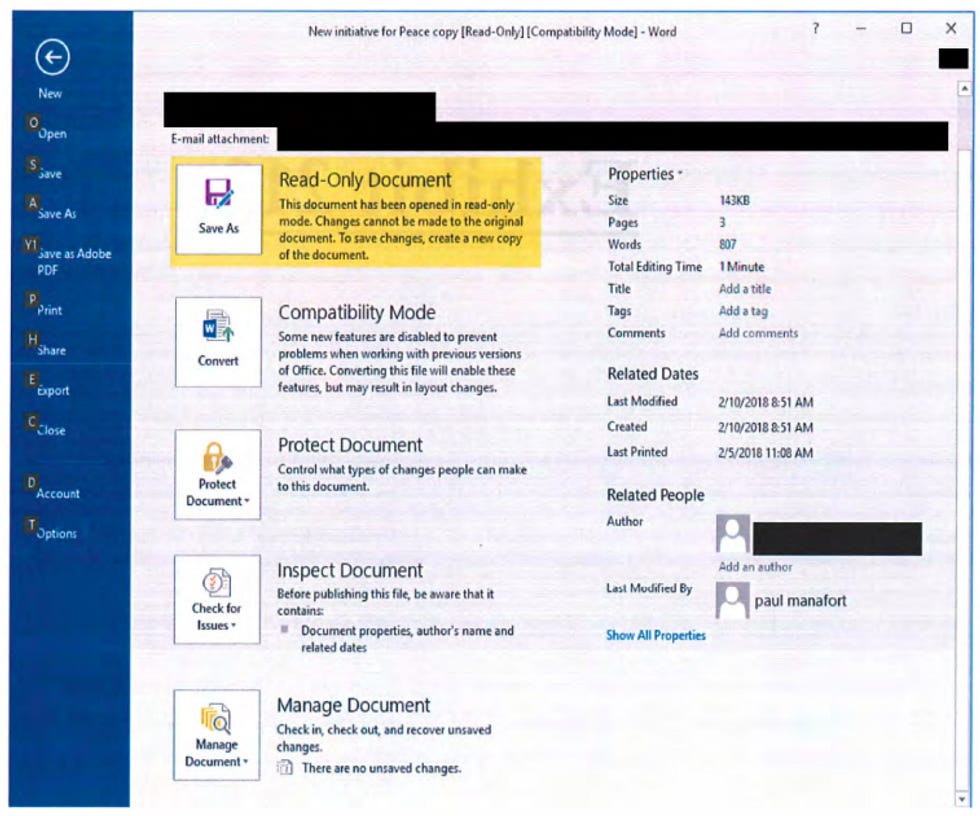Select Close in the backstage menu
Screen dimensions: 980x816
pos(51,430)
